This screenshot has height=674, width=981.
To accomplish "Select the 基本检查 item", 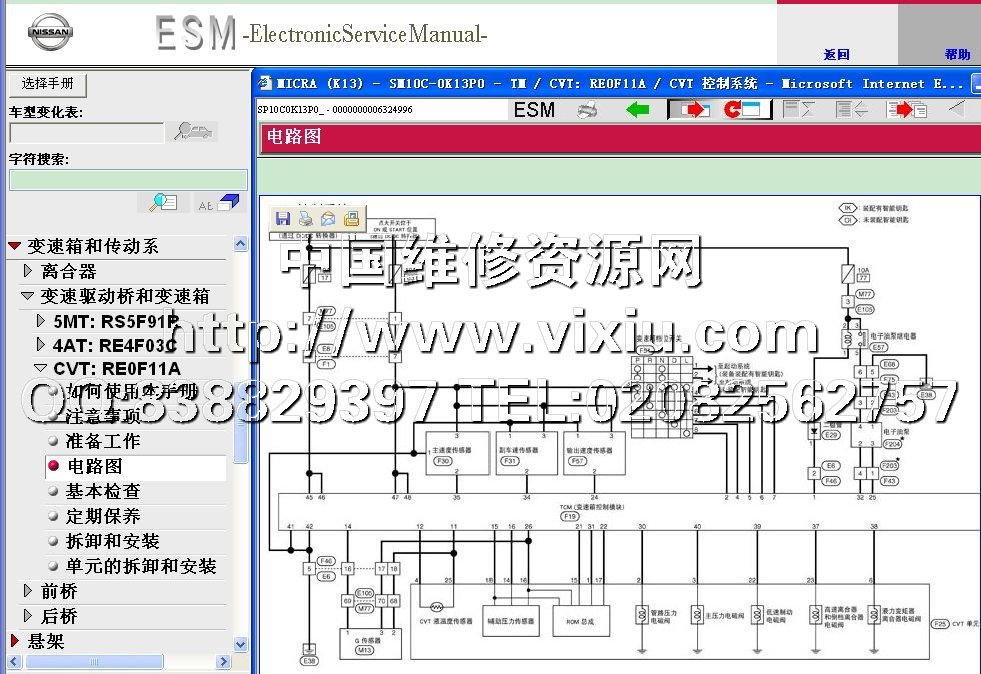I will [x=103, y=491].
